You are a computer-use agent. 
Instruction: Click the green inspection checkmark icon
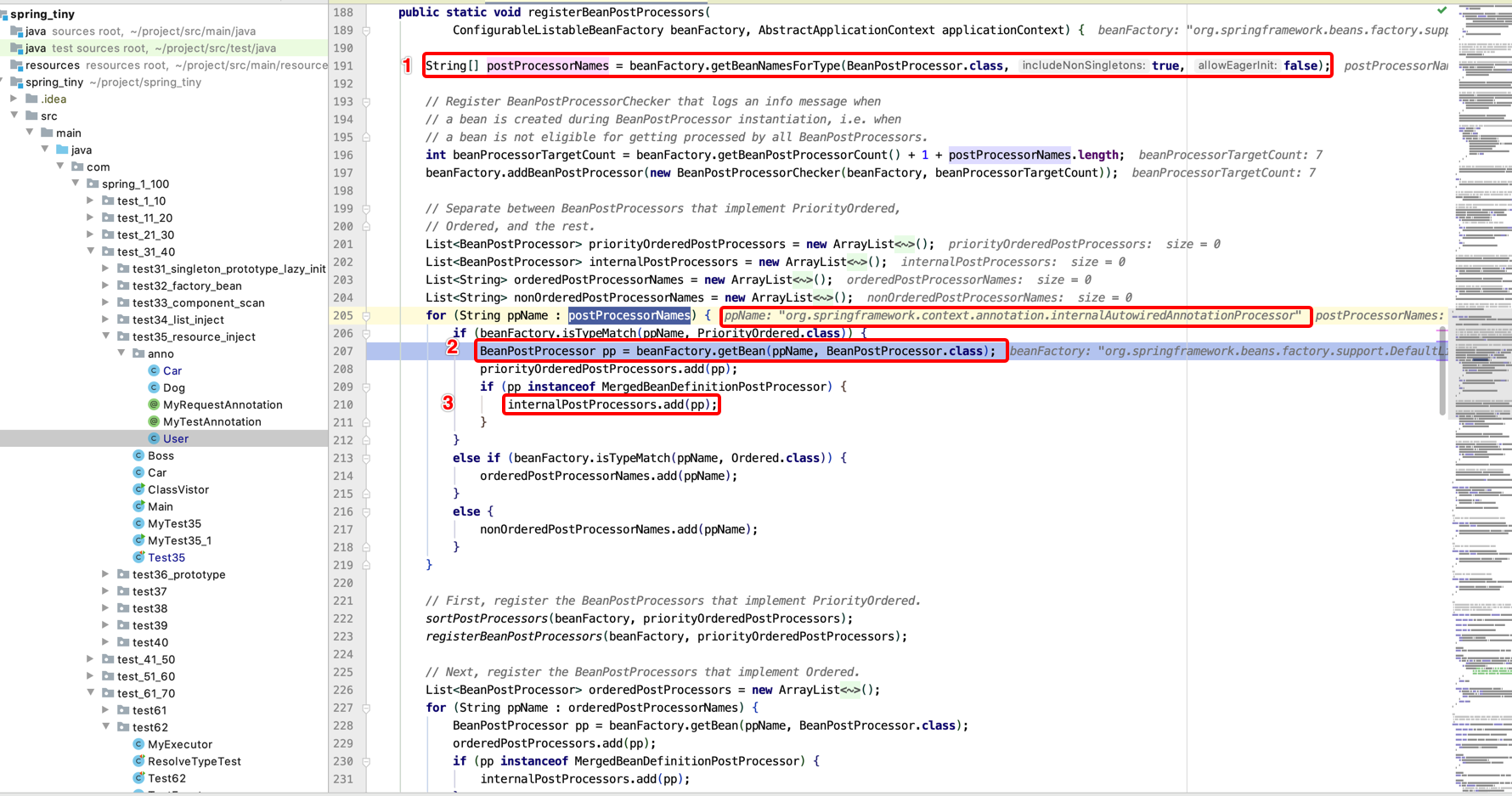tap(1441, 10)
